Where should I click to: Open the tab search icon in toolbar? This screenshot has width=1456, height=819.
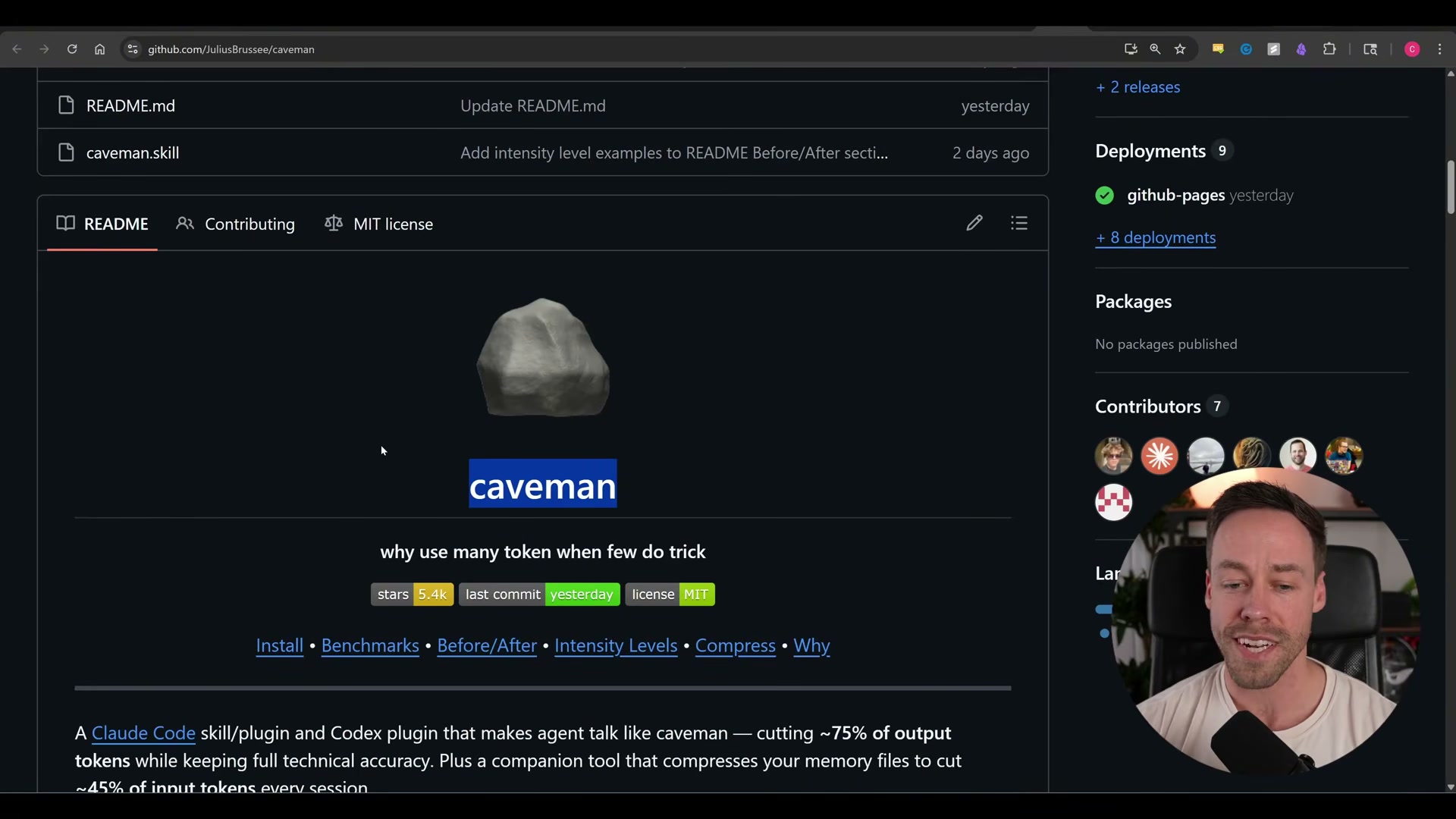click(x=1370, y=49)
